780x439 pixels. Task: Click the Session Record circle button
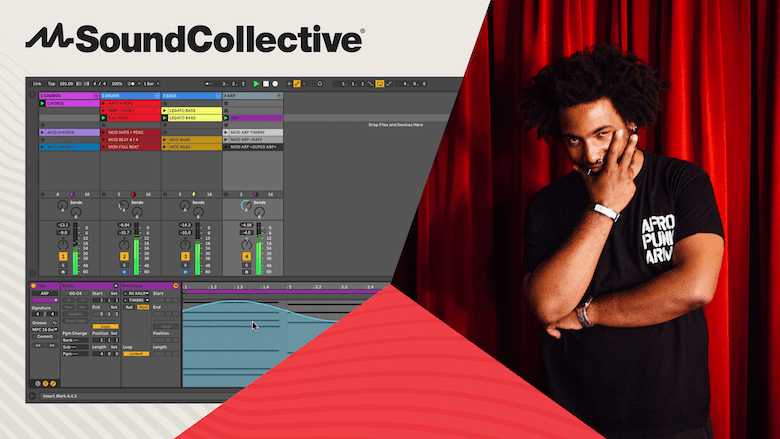320,84
